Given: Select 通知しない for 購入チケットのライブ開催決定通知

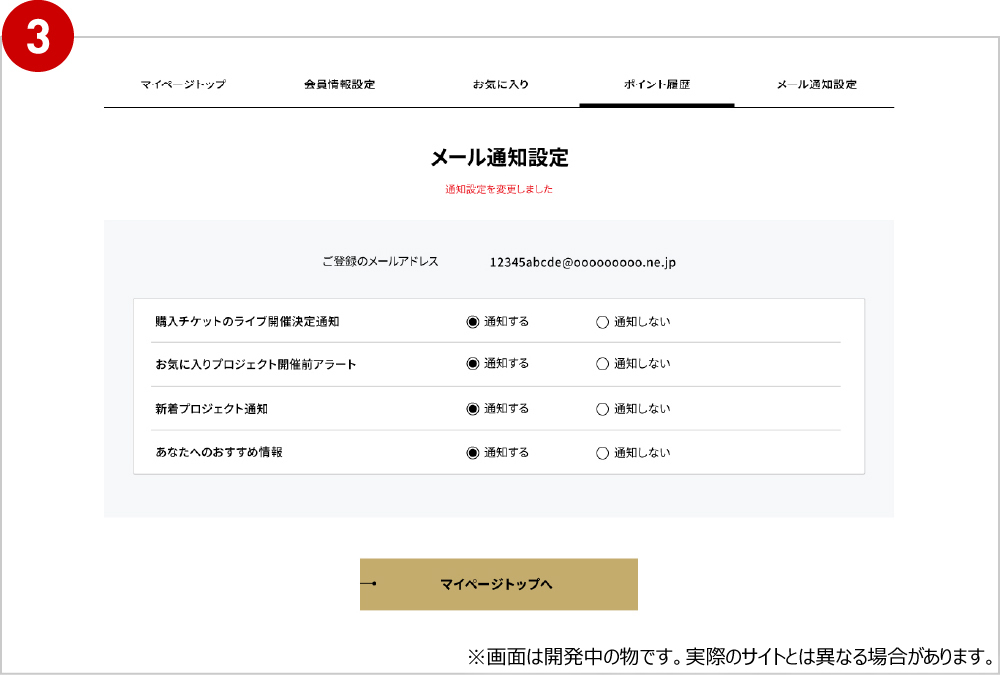Looking at the screenshot, I should click(602, 322).
